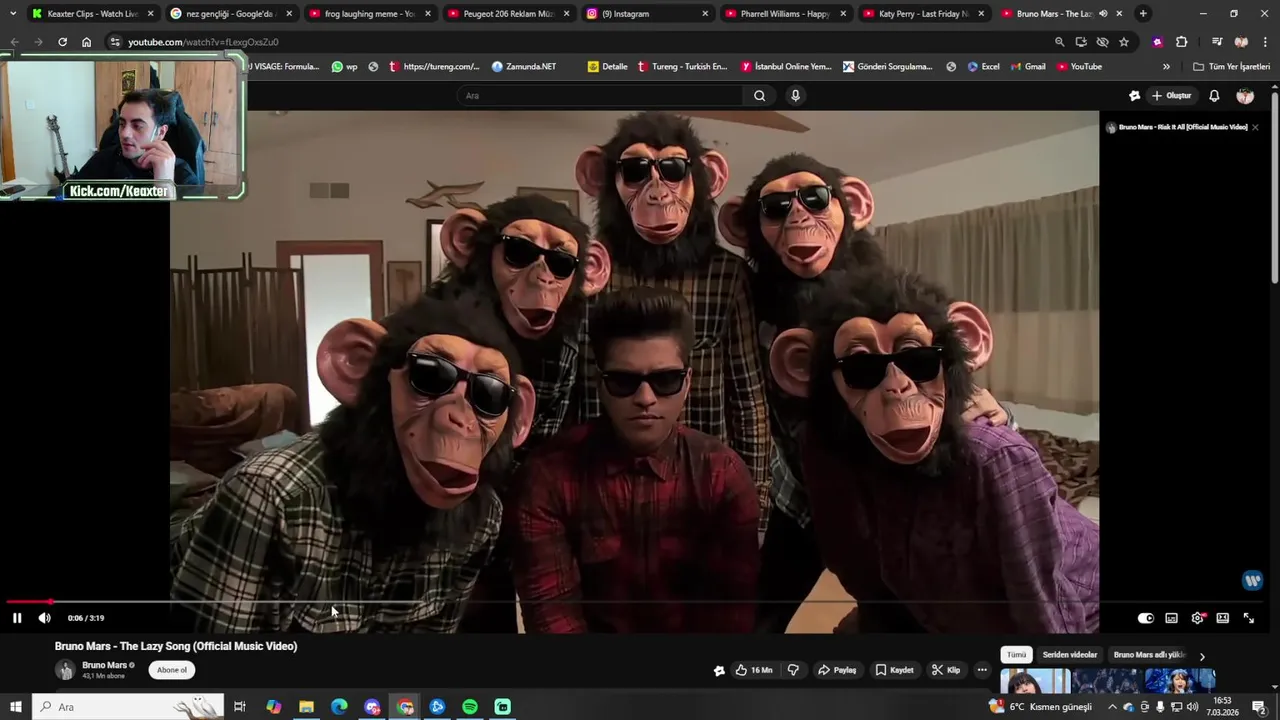Open the Excel bookmark
This screenshot has height=720, width=1280.
(983, 67)
